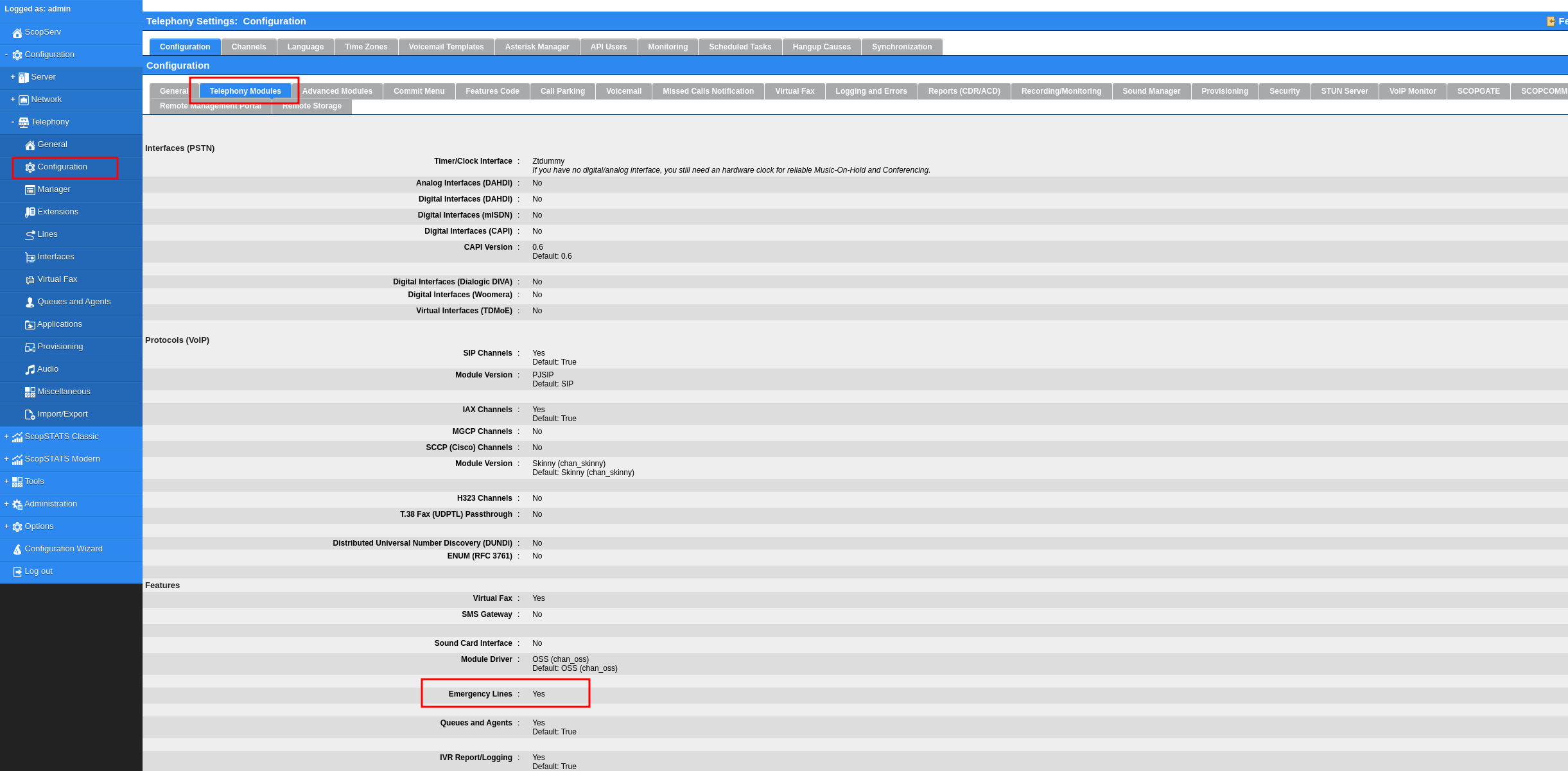Click the ScopSTATS Modern chart icon

coord(17,460)
